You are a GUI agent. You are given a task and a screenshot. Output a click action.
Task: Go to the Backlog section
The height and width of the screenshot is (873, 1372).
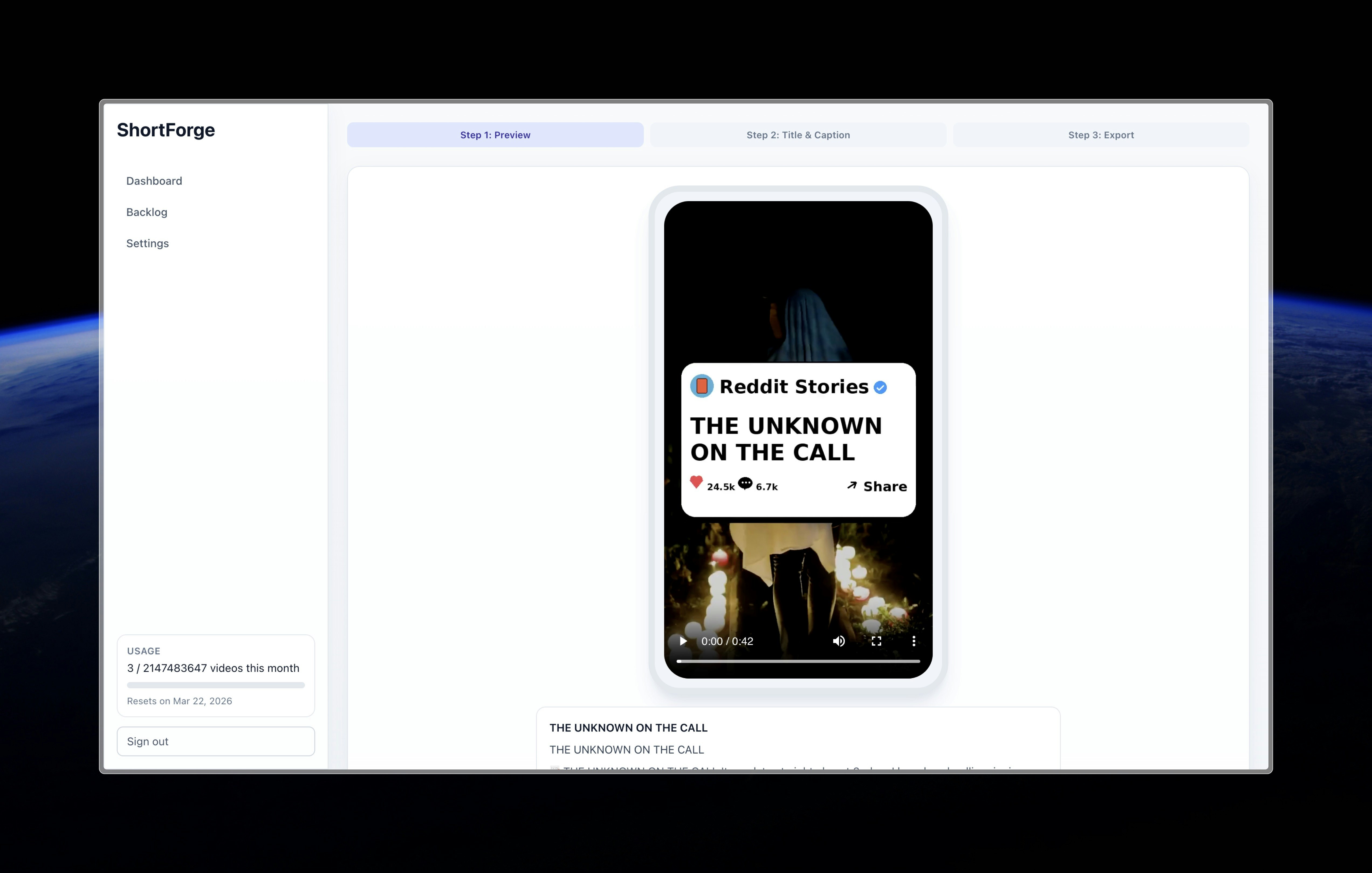pos(146,211)
